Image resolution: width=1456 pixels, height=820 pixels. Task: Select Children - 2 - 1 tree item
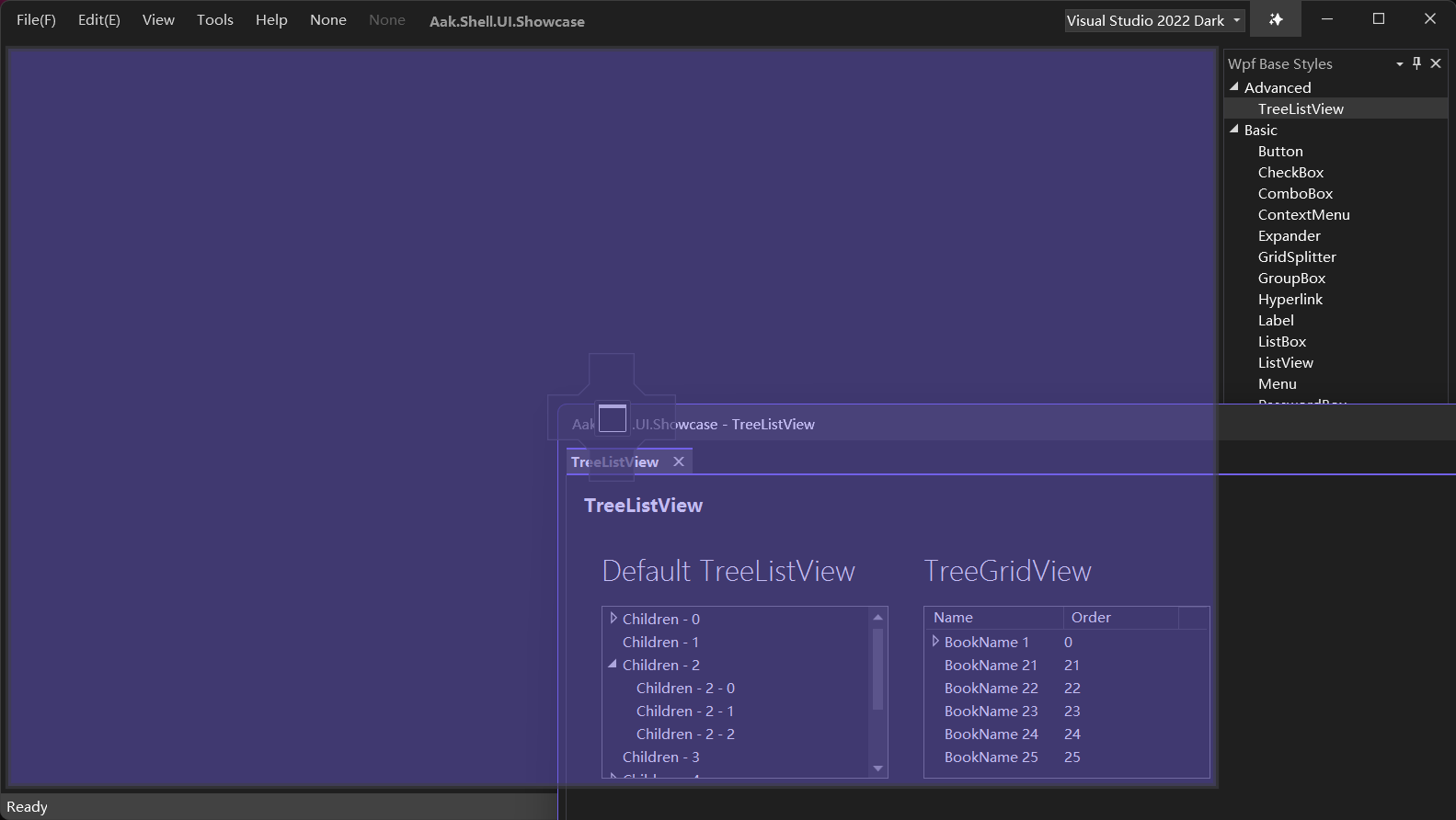[x=685, y=711]
